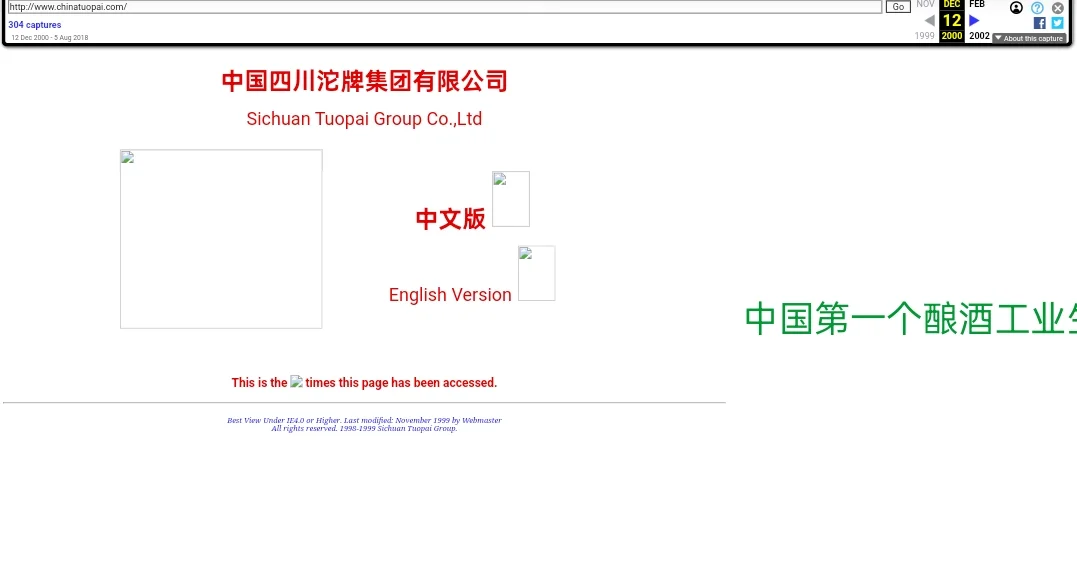Share capture on Facebook
Viewport: 1077px width, 565px height.
[1039, 23]
